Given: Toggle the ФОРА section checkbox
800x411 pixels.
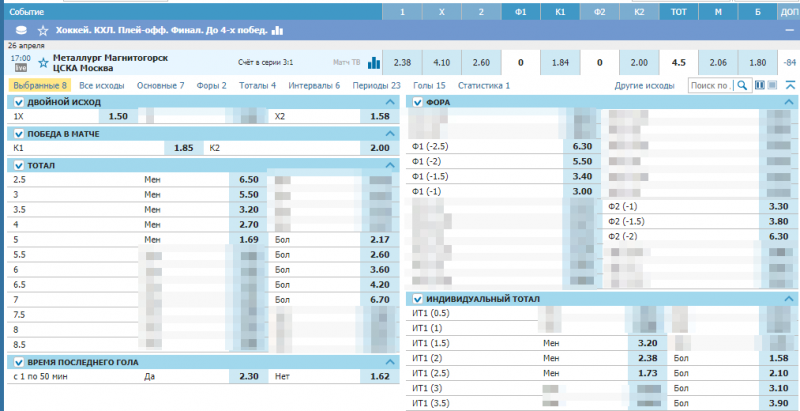Looking at the screenshot, I should coord(418,102).
